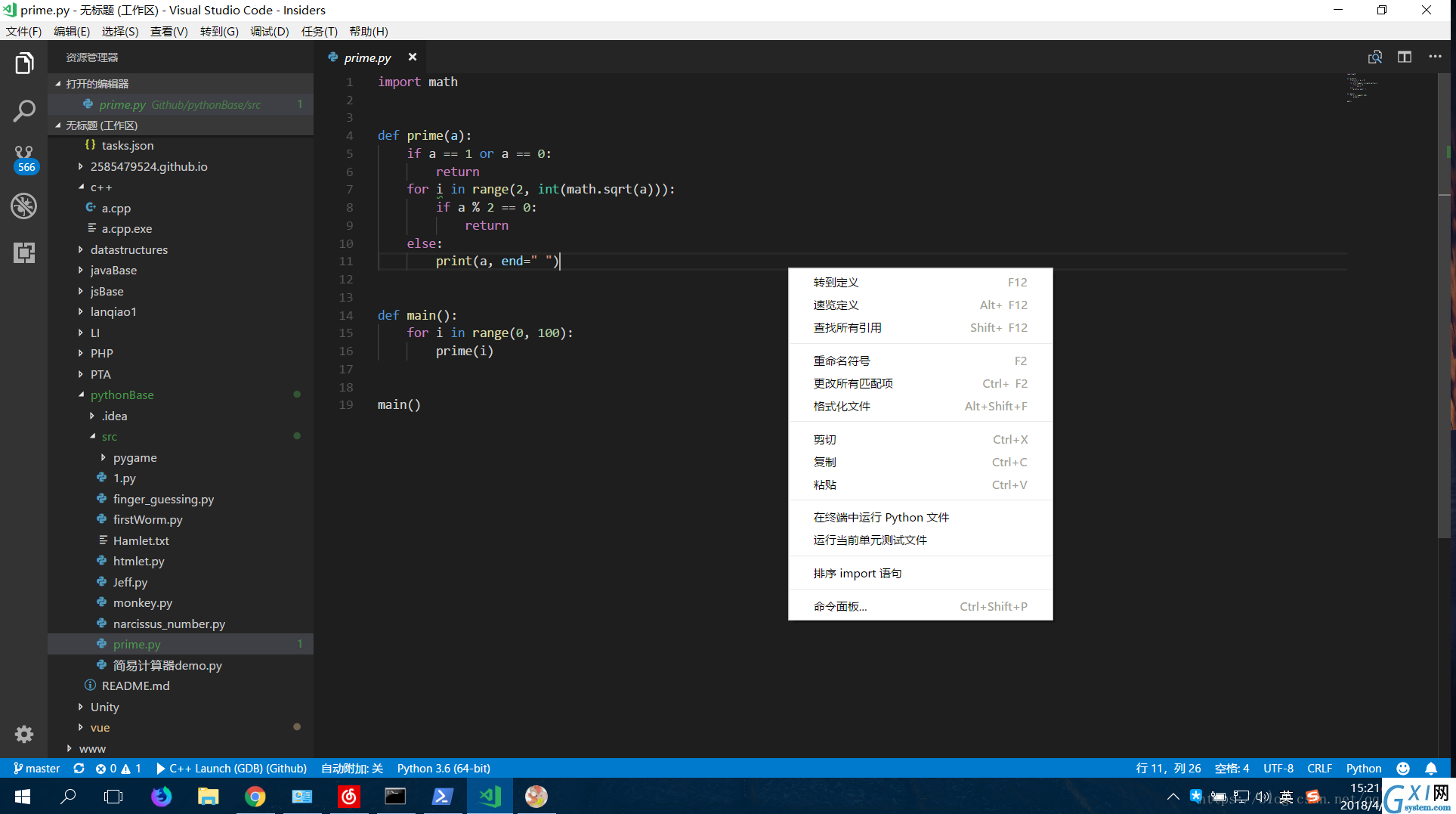The height and width of the screenshot is (814, 1456).
Task: Click the synchronize changes icon in status bar
Action: [79, 768]
